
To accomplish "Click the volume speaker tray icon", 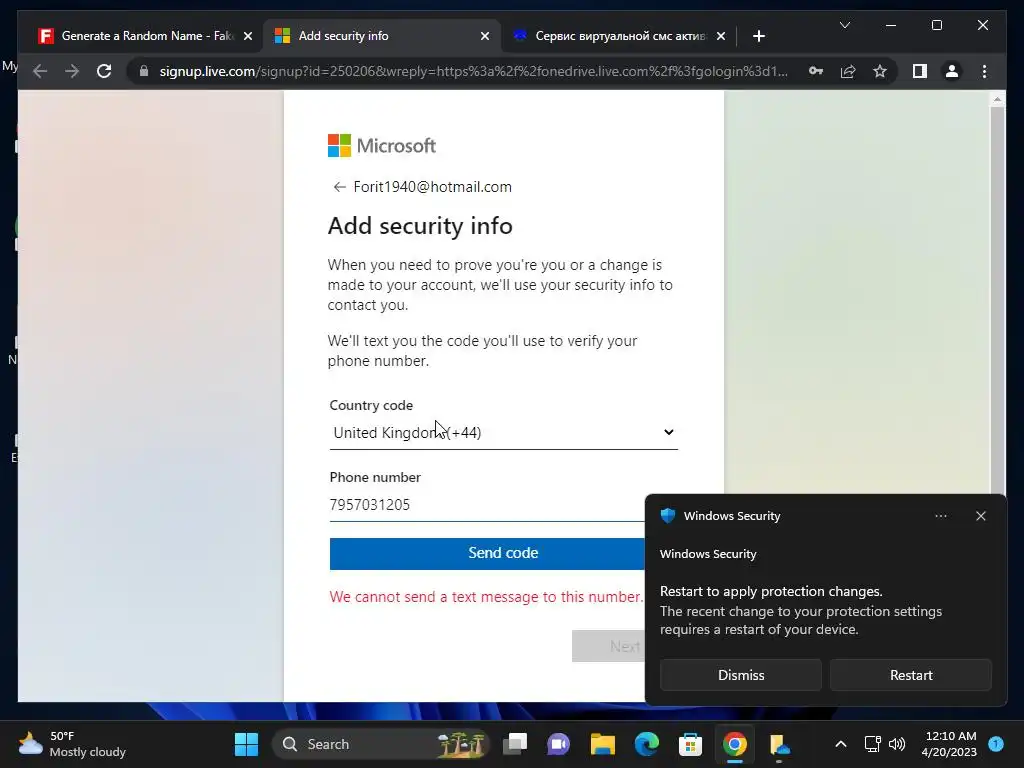I will [897, 744].
